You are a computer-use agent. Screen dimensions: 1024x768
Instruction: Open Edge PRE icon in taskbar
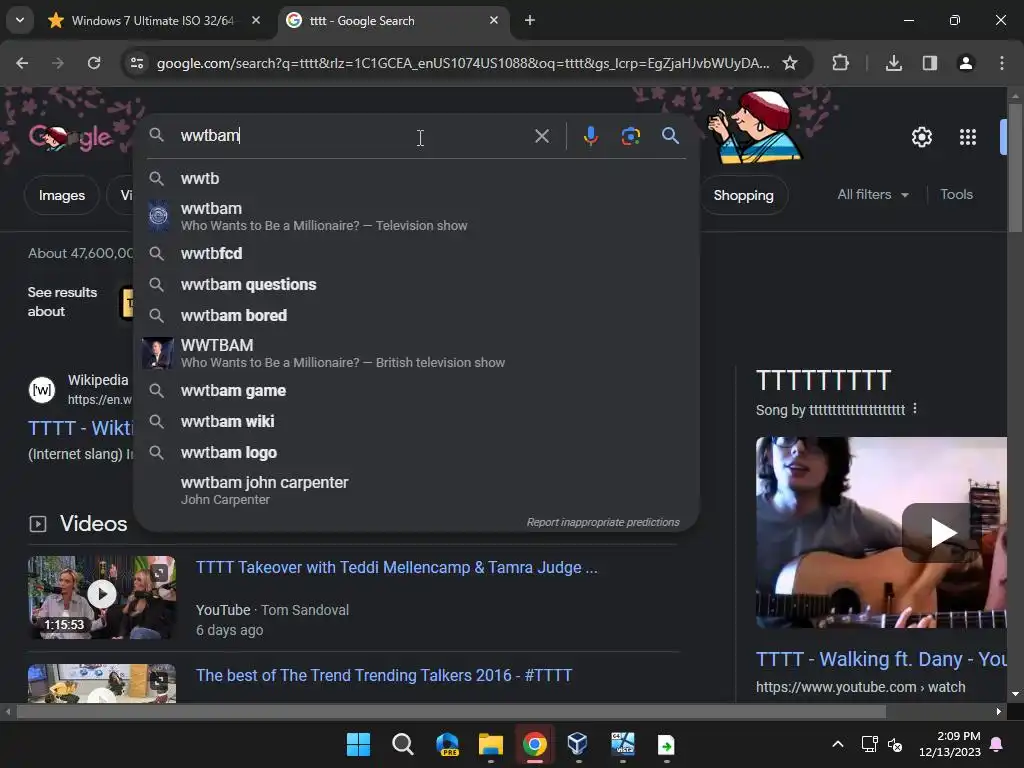click(x=447, y=744)
